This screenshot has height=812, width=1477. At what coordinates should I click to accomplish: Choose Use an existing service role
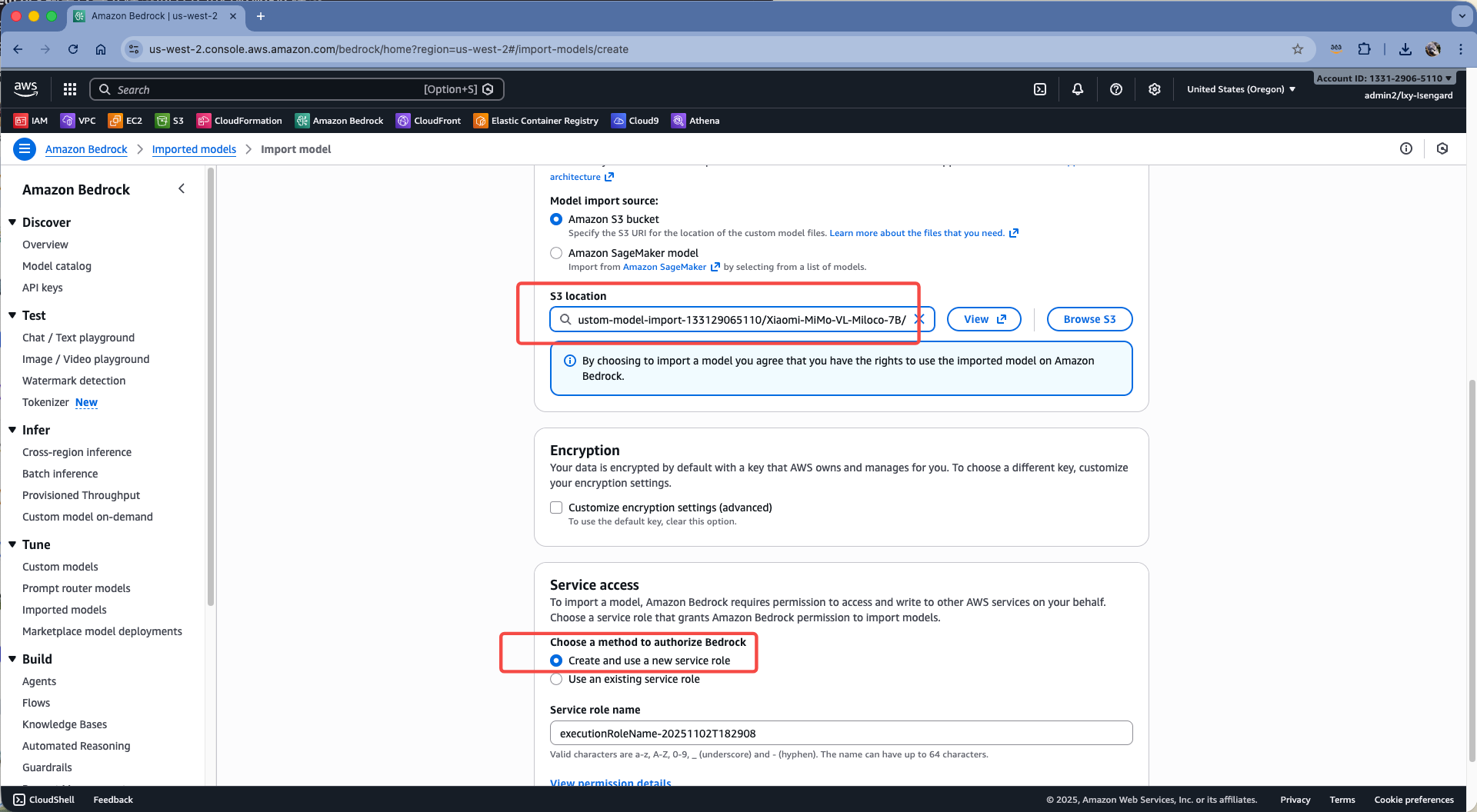pyautogui.click(x=556, y=679)
